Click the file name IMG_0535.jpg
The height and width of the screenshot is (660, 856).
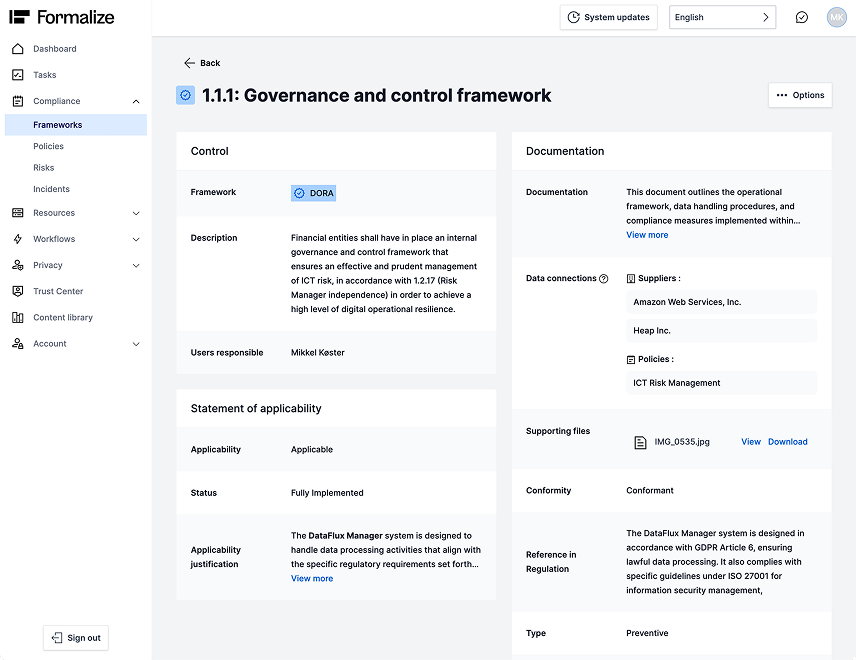(x=682, y=442)
